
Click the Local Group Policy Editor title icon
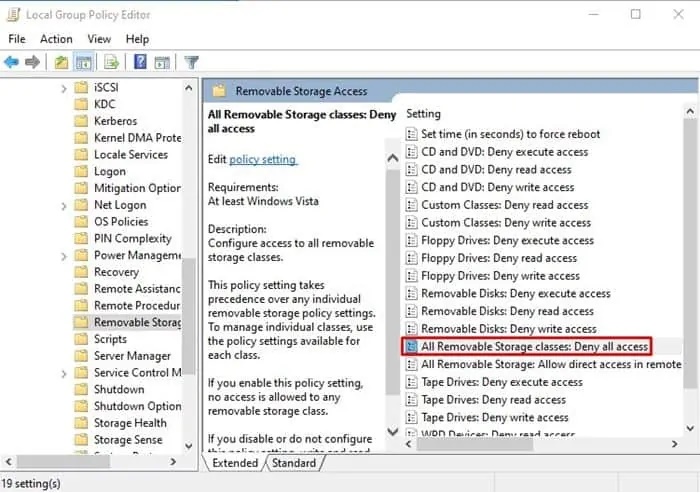tap(13, 15)
